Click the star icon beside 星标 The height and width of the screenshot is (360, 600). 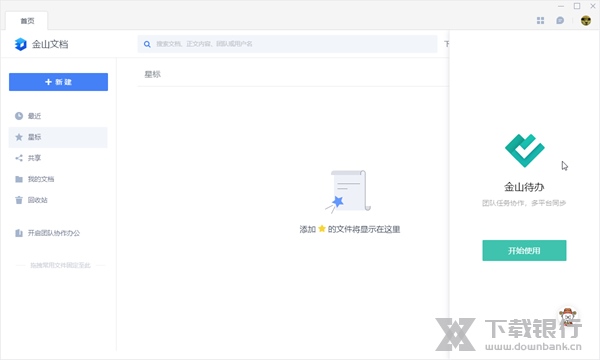pos(19,137)
